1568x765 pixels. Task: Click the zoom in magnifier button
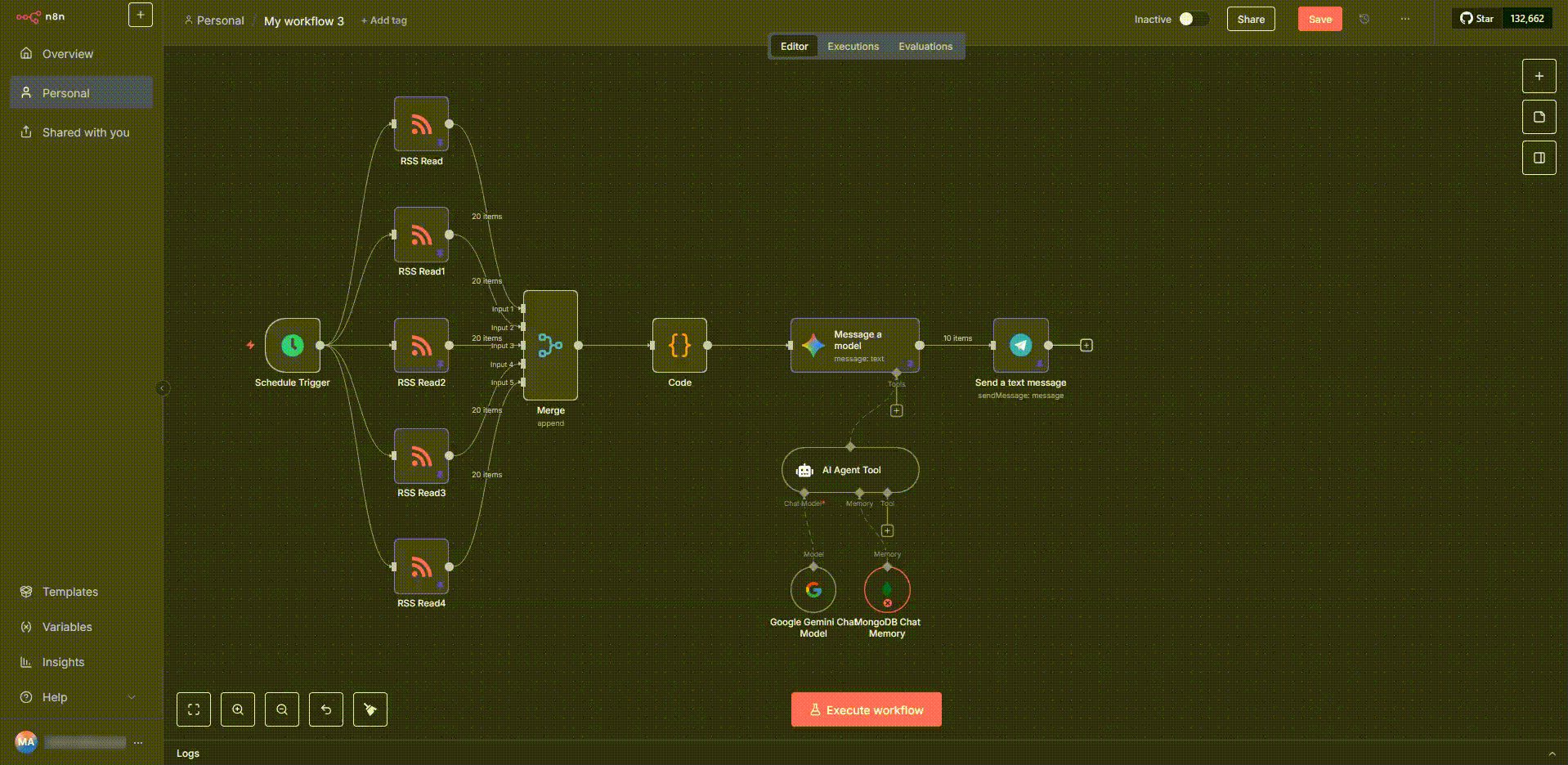[x=238, y=709]
